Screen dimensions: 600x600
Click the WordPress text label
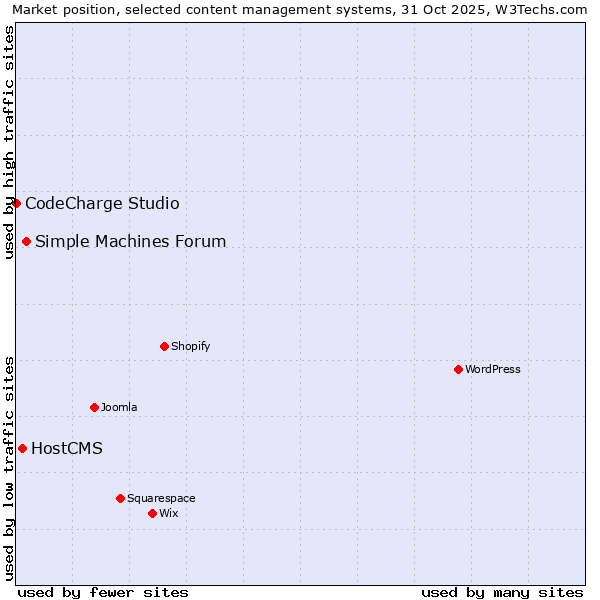[x=493, y=369]
